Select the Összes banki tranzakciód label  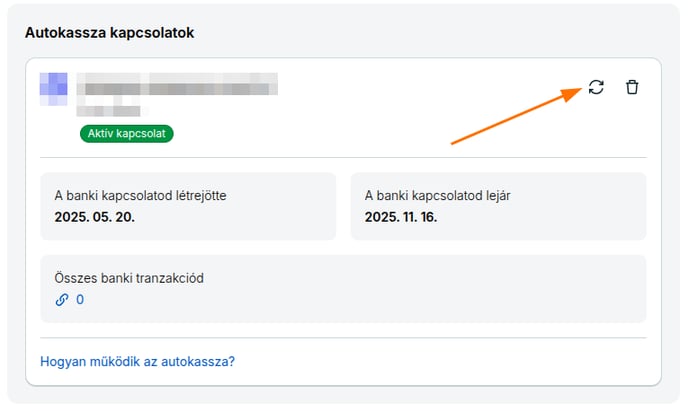pyautogui.click(x=129, y=278)
